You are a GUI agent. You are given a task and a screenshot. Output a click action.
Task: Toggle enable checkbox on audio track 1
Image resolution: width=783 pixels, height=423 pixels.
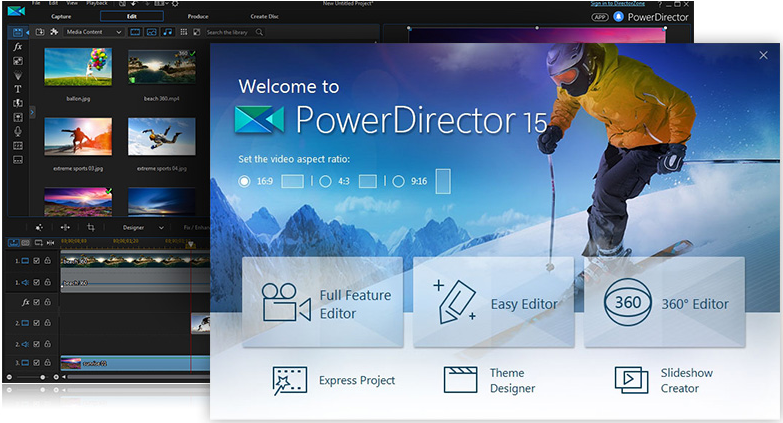(x=36, y=282)
